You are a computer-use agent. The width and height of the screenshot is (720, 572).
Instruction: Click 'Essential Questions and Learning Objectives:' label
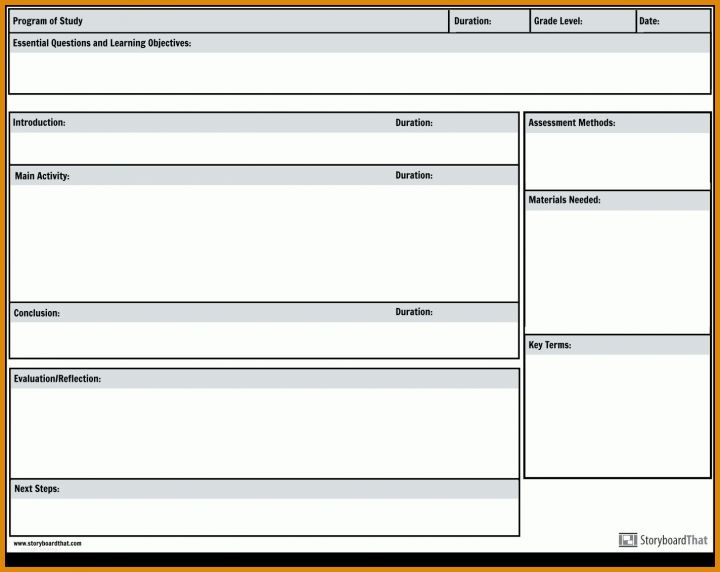coord(102,43)
